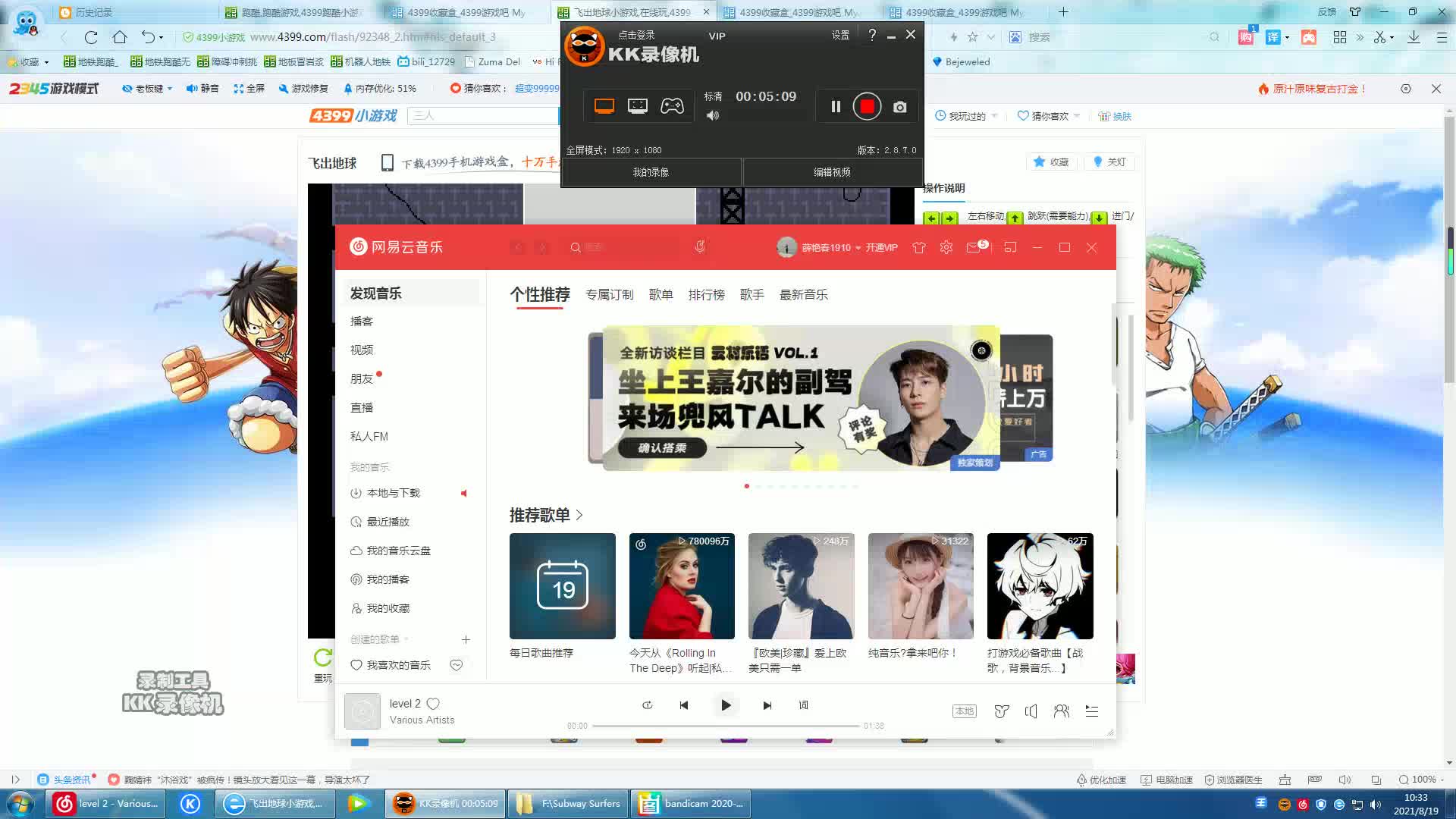Open 每日歌曲推荐 calendar playlist

pyautogui.click(x=563, y=585)
